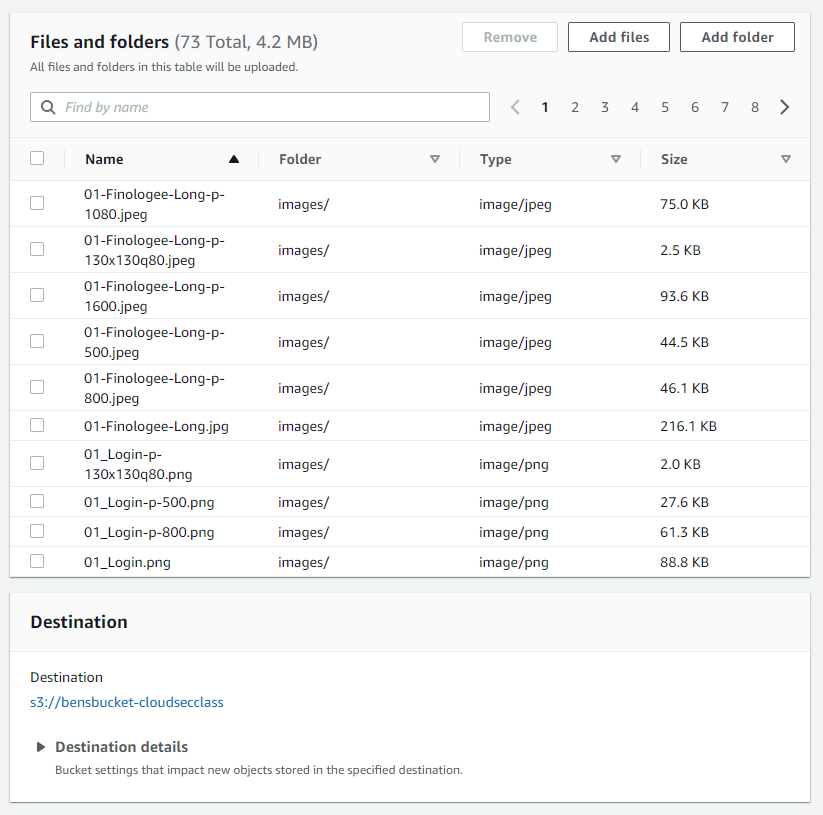Go to next page arrow
Image resolution: width=823 pixels, height=815 pixels.
(785, 107)
